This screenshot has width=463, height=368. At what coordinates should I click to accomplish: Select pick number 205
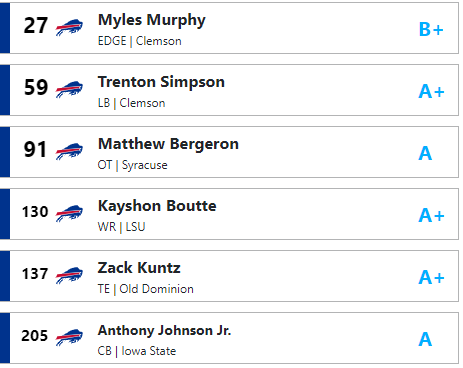(x=35, y=336)
